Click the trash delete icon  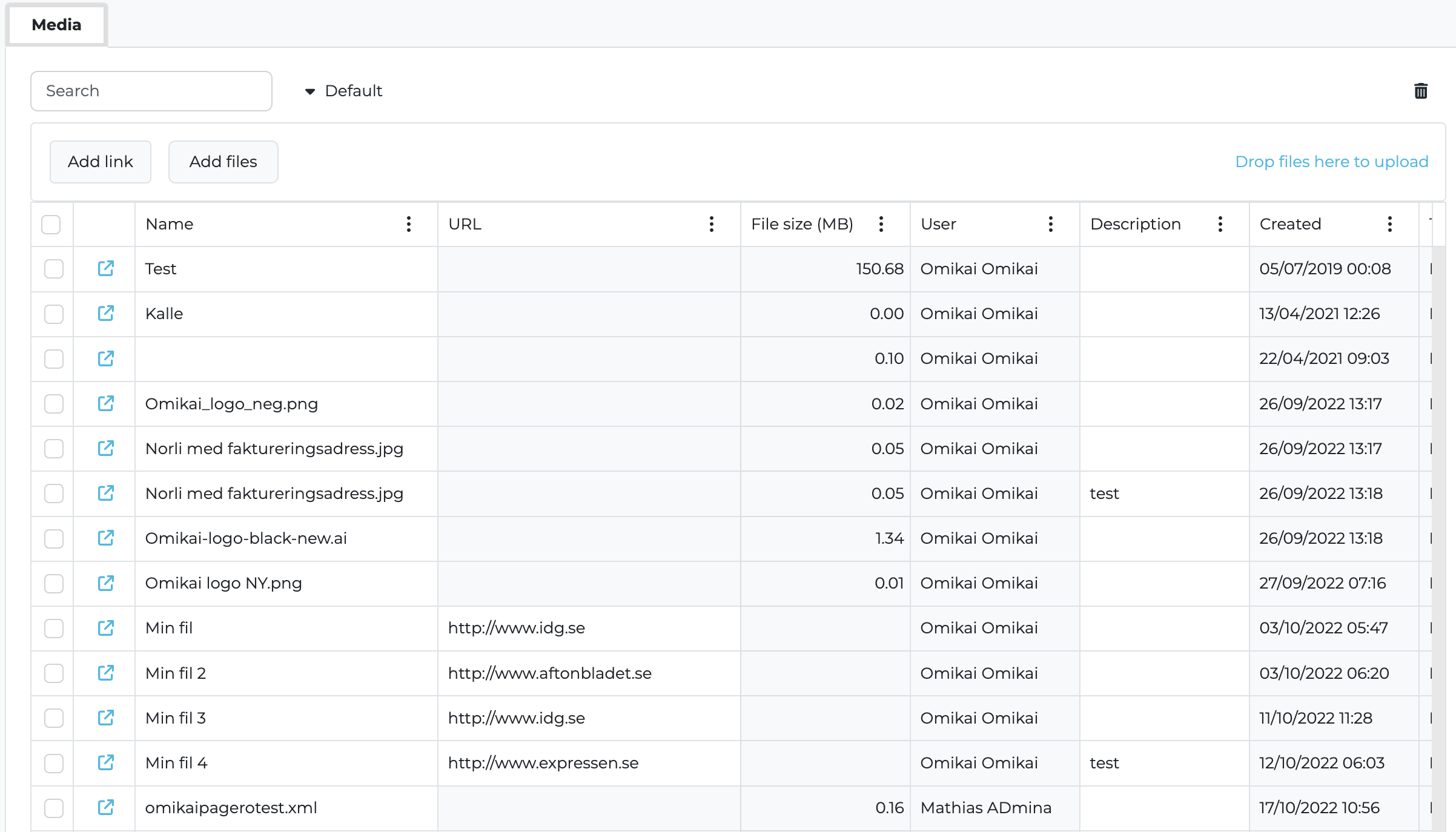tap(1420, 91)
